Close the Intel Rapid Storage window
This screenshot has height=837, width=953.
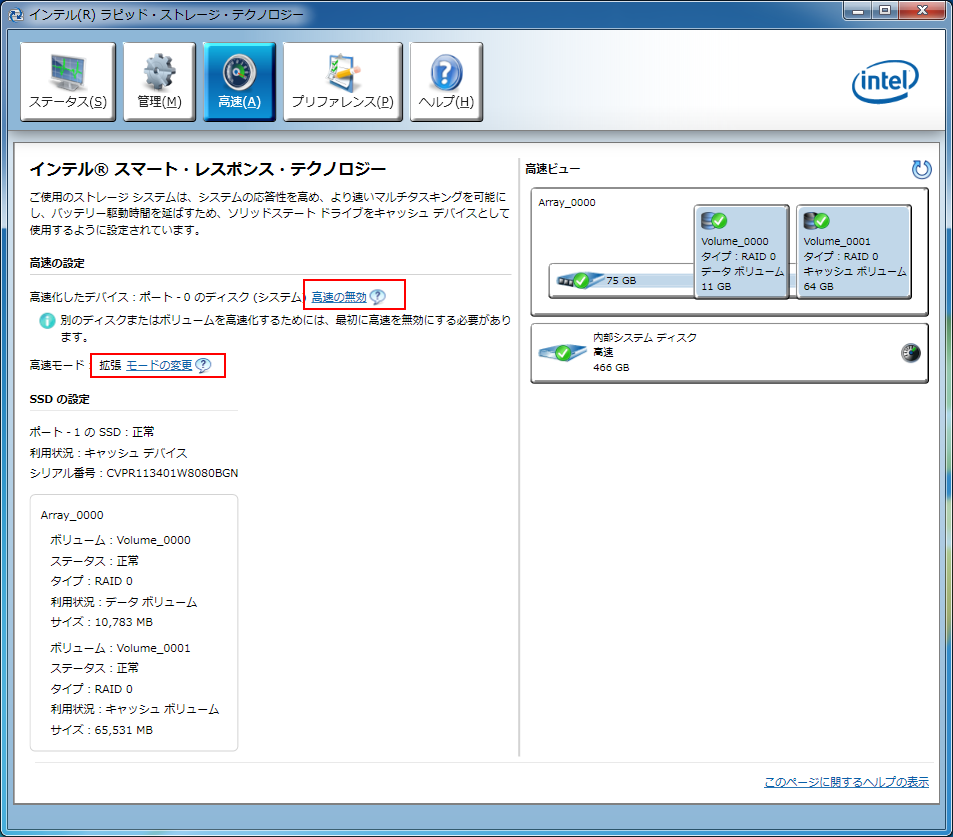click(922, 10)
